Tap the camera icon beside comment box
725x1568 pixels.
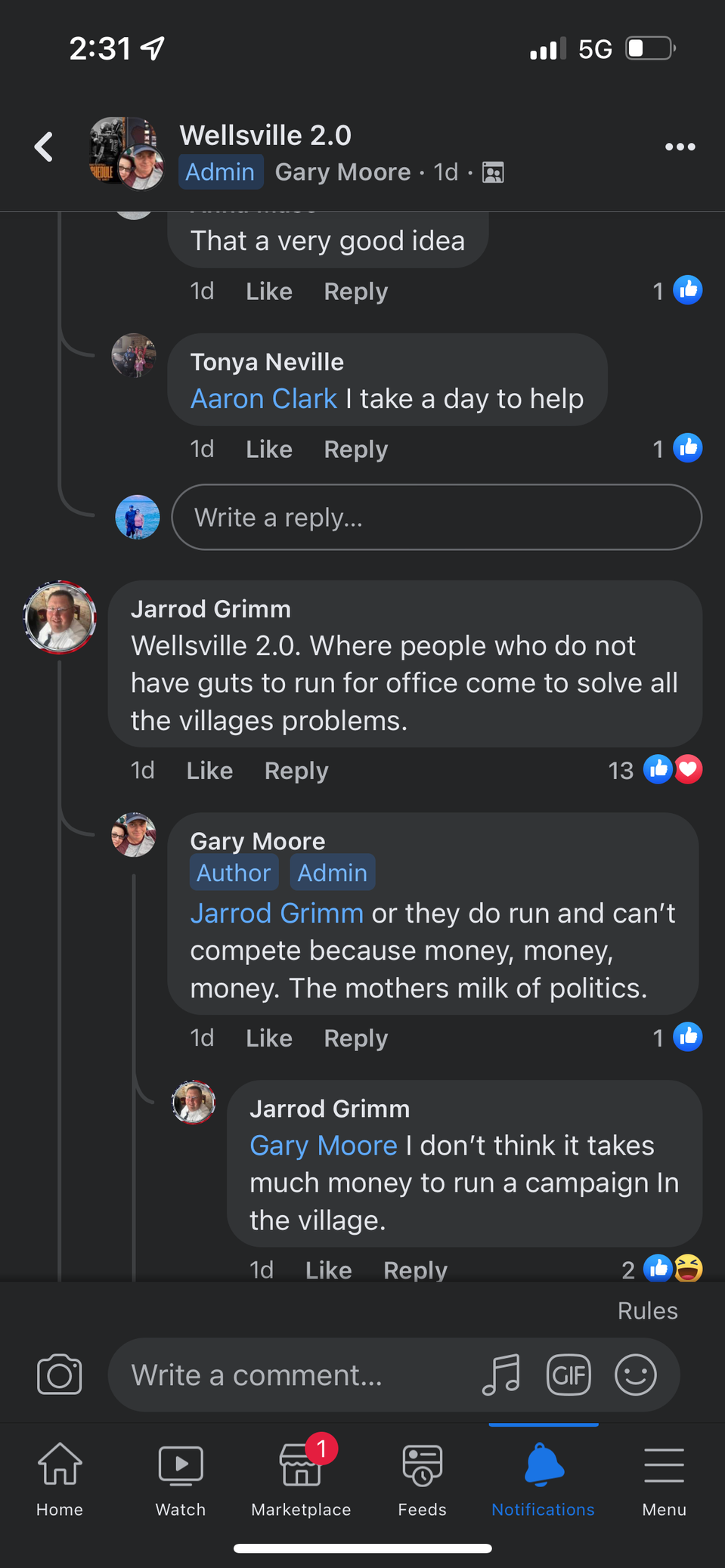(59, 1375)
